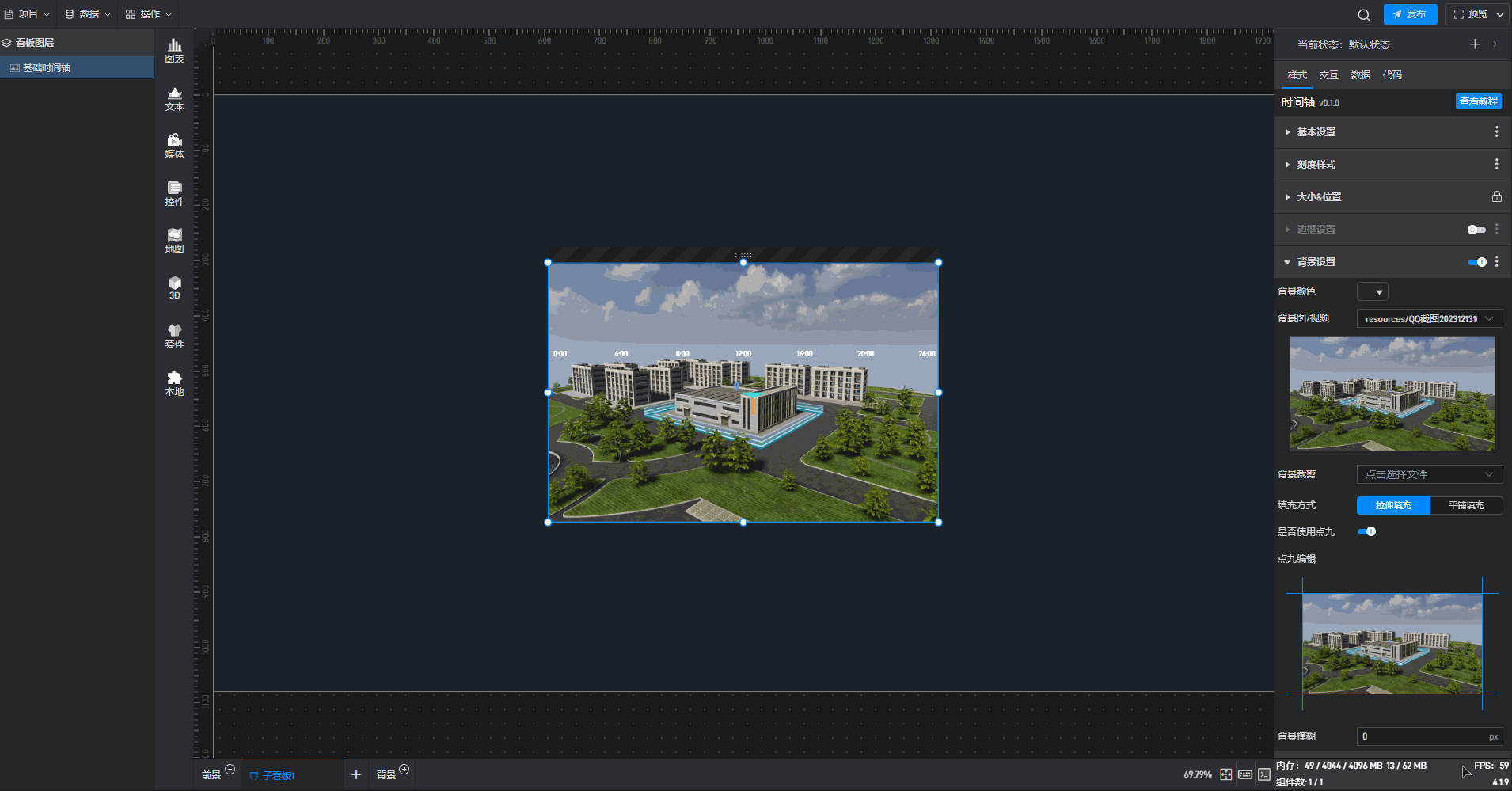Open the 背景颜色 color picker
1512x791 pixels.
(x=1372, y=291)
